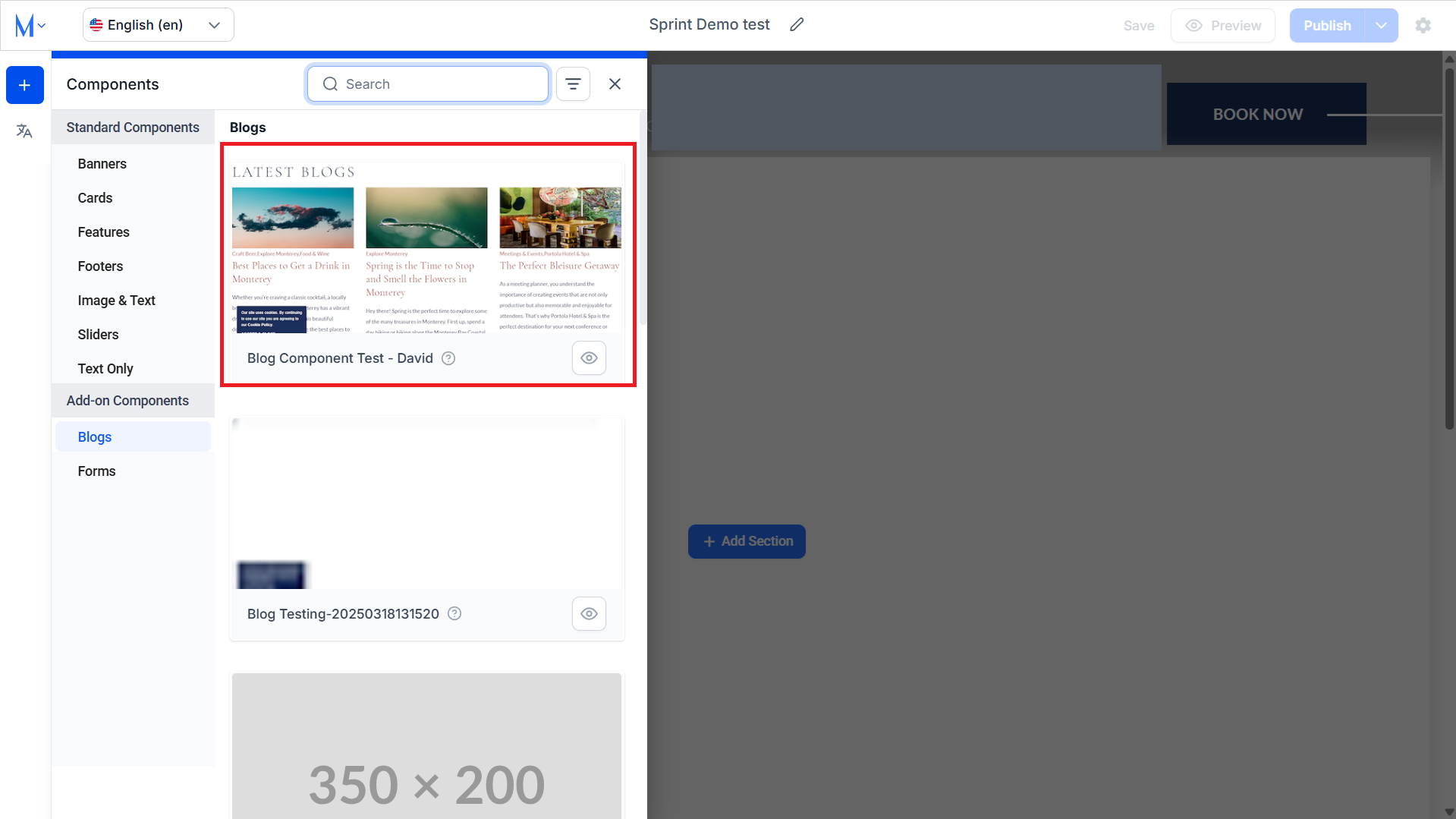The width and height of the screenshot is (1456, 819).
Task: Expand the Publish options arrow
Action: coord(1382,26)
